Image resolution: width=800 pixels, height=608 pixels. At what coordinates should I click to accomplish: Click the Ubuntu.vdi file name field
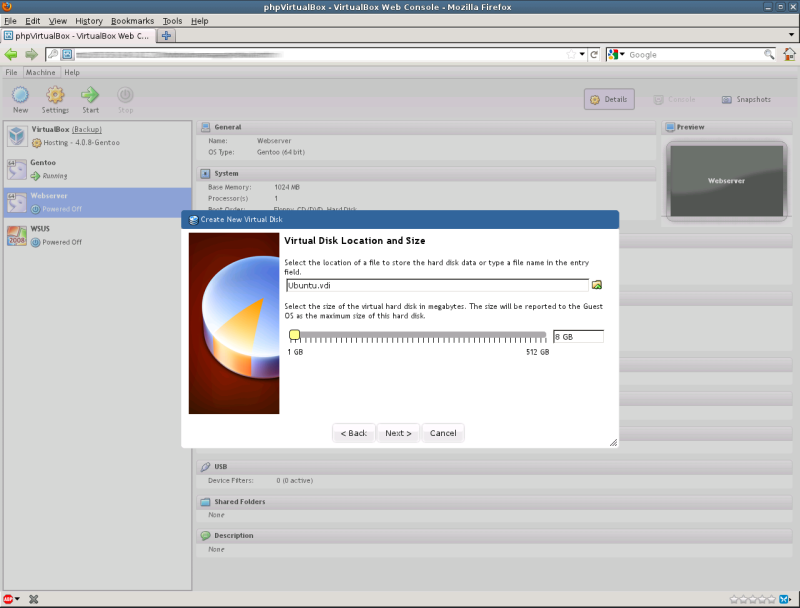pos(437,285)
